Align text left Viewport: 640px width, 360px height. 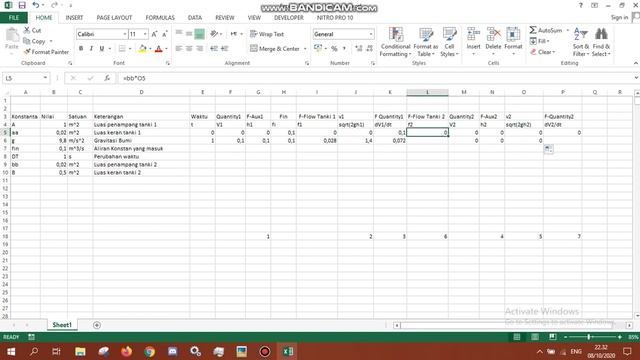click(179, 49)
